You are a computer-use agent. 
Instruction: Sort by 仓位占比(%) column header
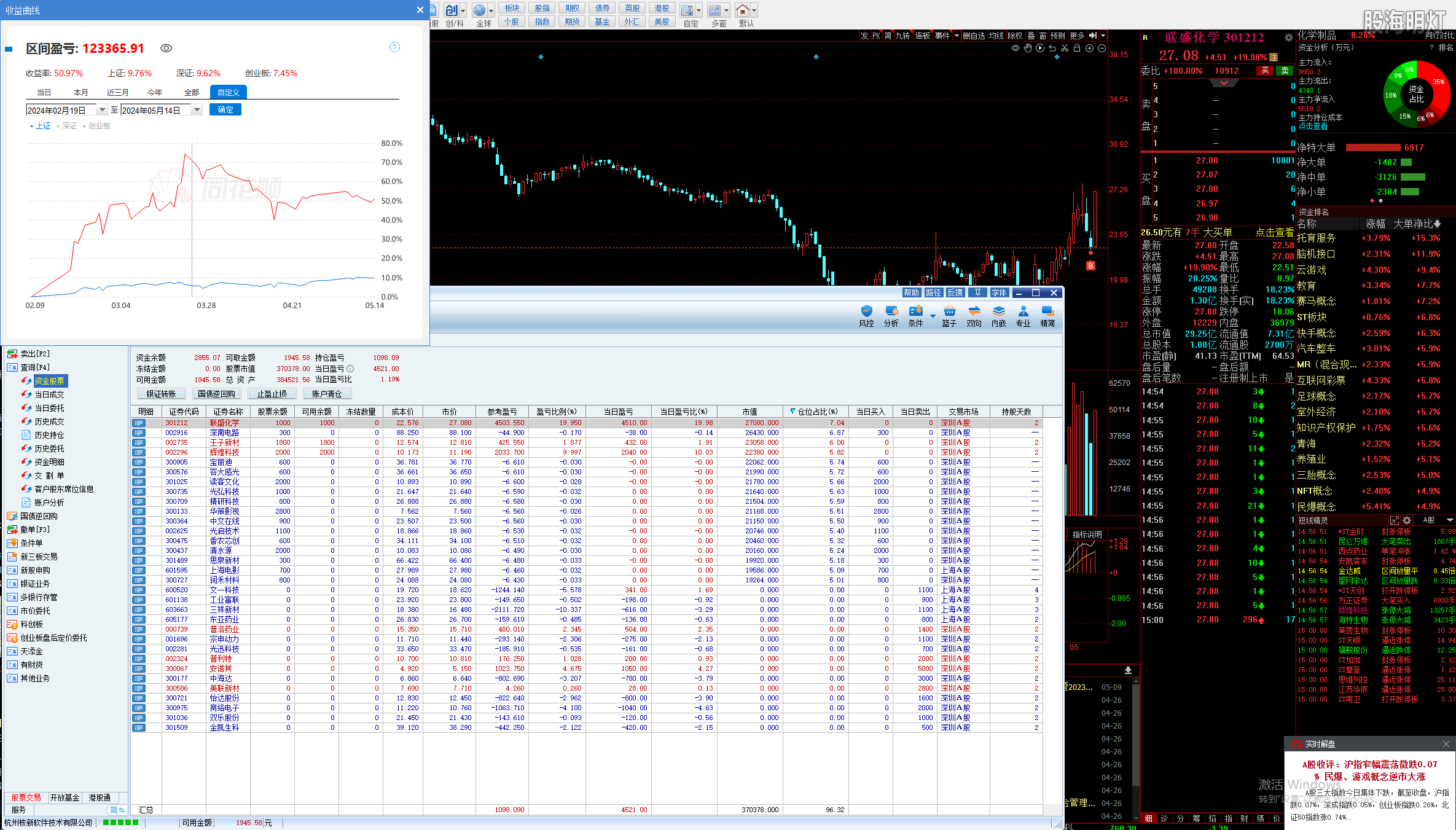[x=816, y=412]
